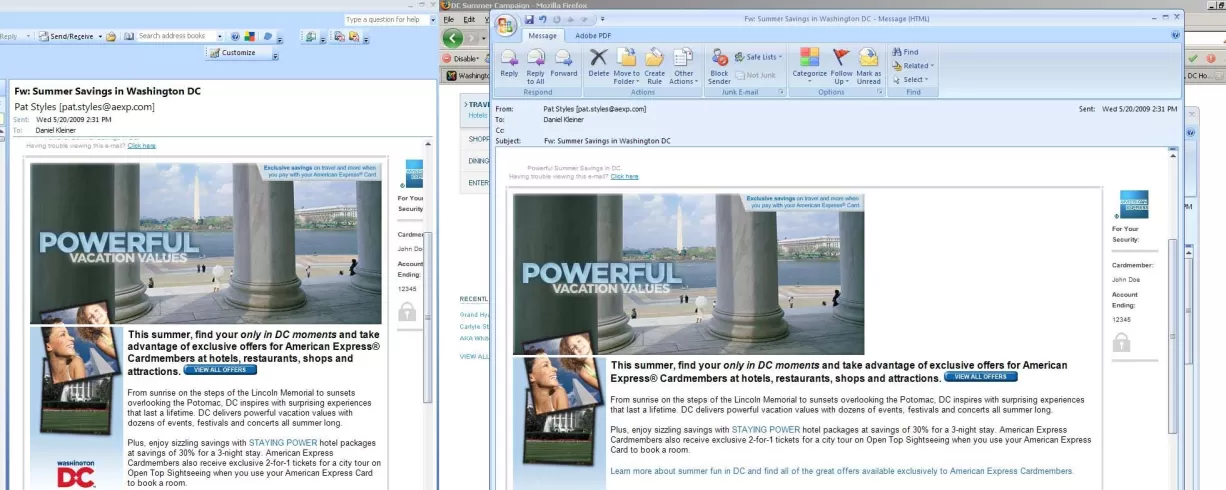Click Reply in the message ribbon

coord(509,62)
